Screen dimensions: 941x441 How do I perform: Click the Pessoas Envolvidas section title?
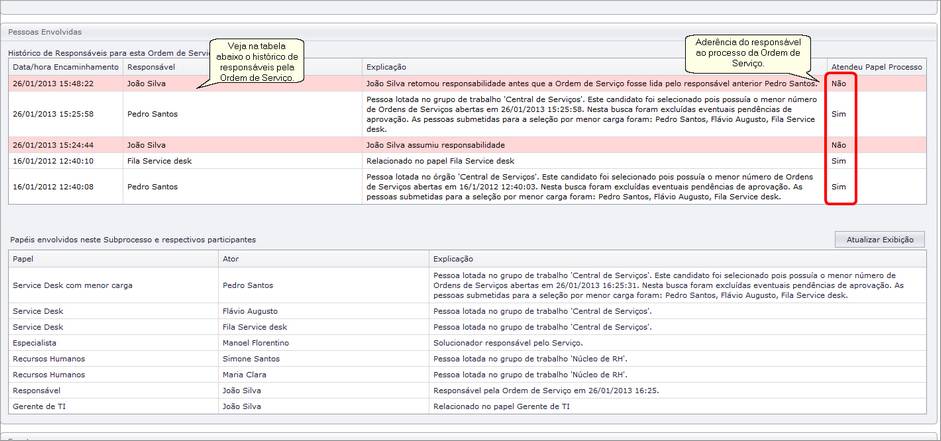tap(45, 31)
